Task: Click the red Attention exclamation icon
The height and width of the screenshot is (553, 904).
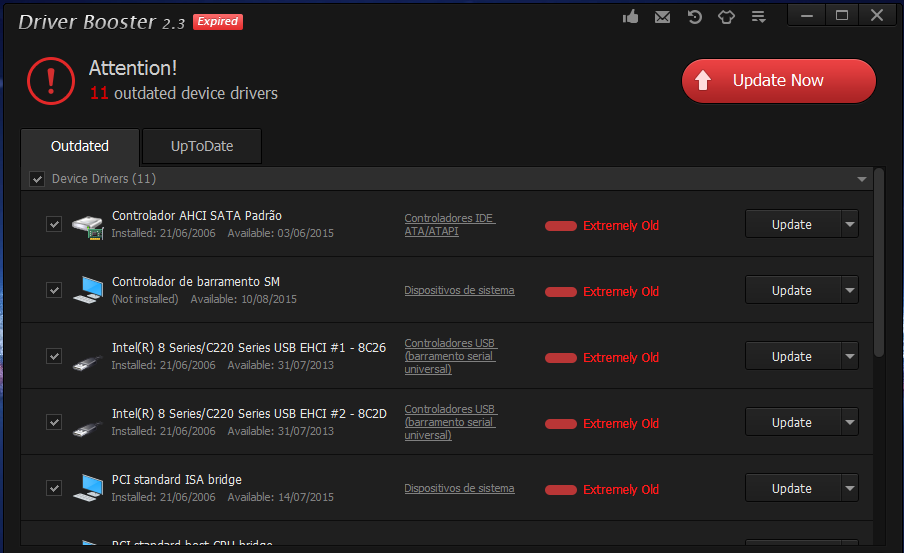Action: point(51,81)
